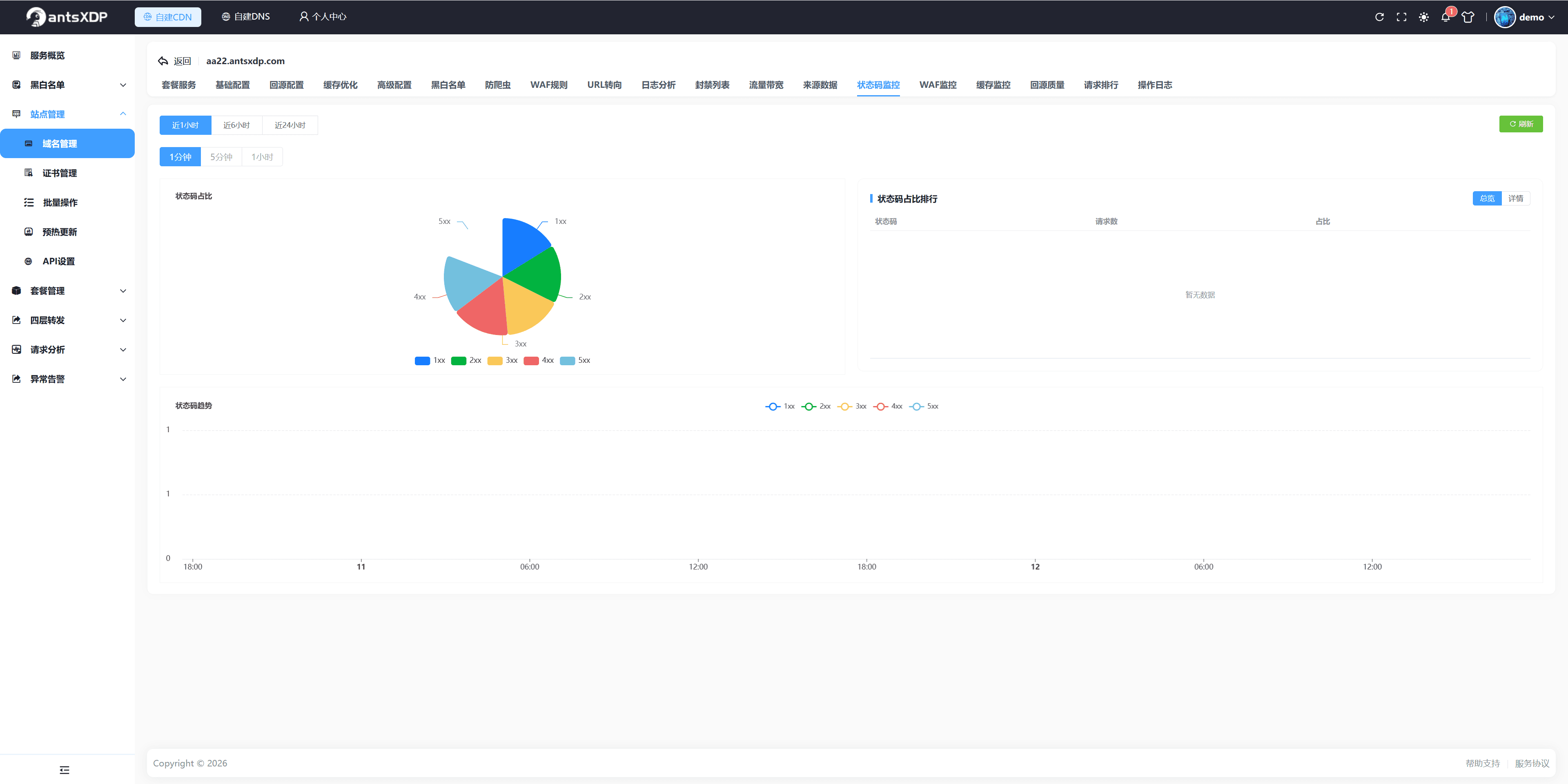Toggle the 4xx pie legend swatch
The image size is (1568, 784).
point(531,361)
